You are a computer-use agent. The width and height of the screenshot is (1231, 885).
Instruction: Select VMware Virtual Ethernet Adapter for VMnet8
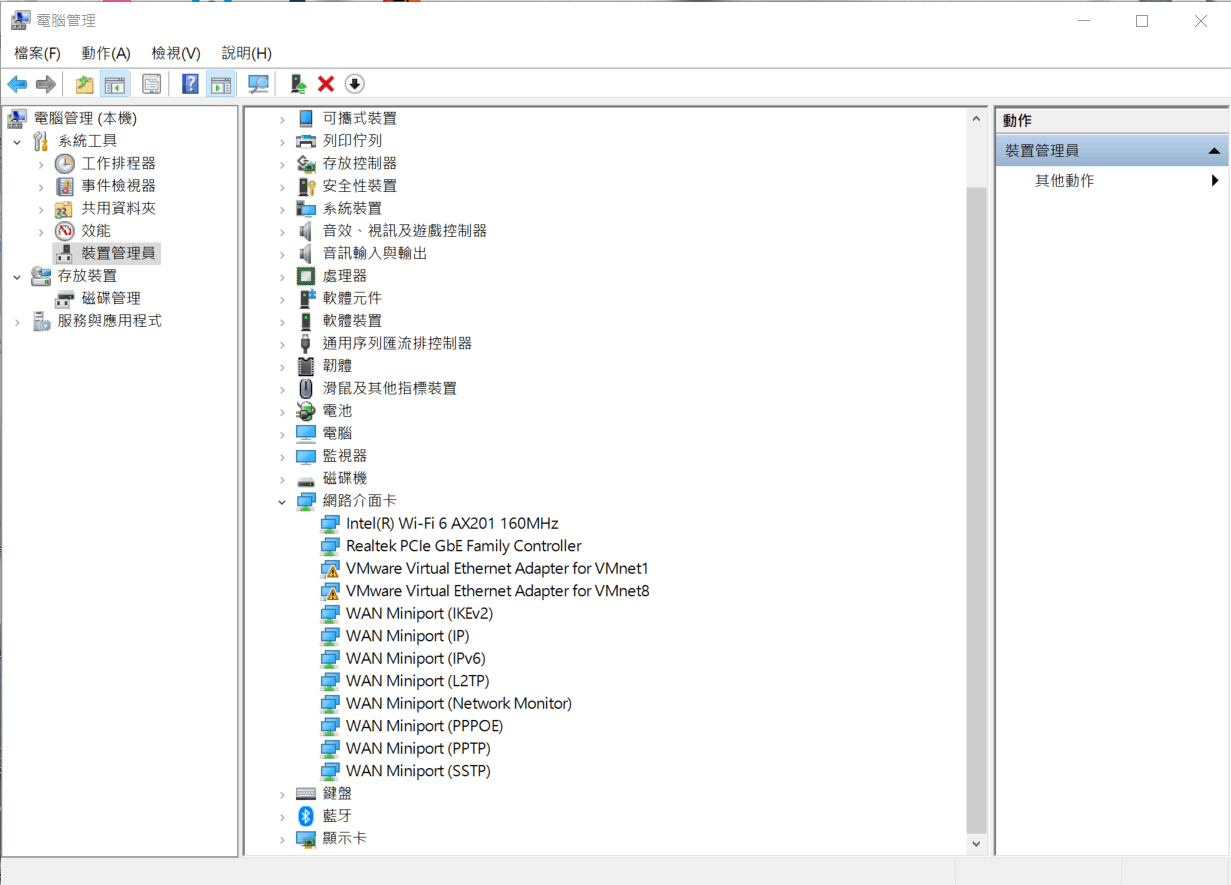[498, 590]
